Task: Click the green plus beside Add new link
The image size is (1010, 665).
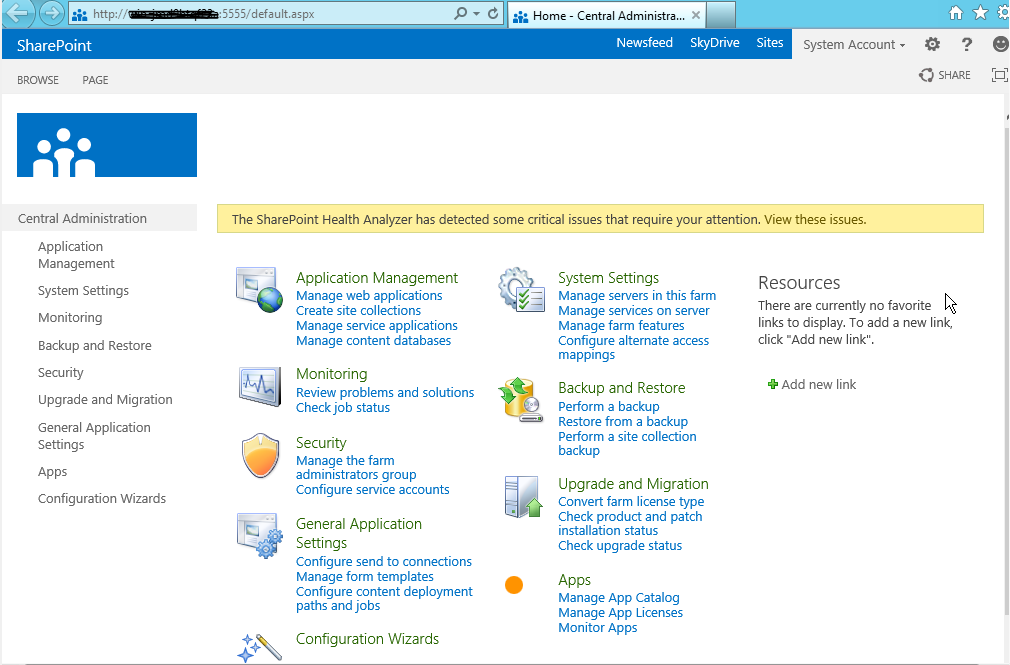Action: tap(772, 384)
